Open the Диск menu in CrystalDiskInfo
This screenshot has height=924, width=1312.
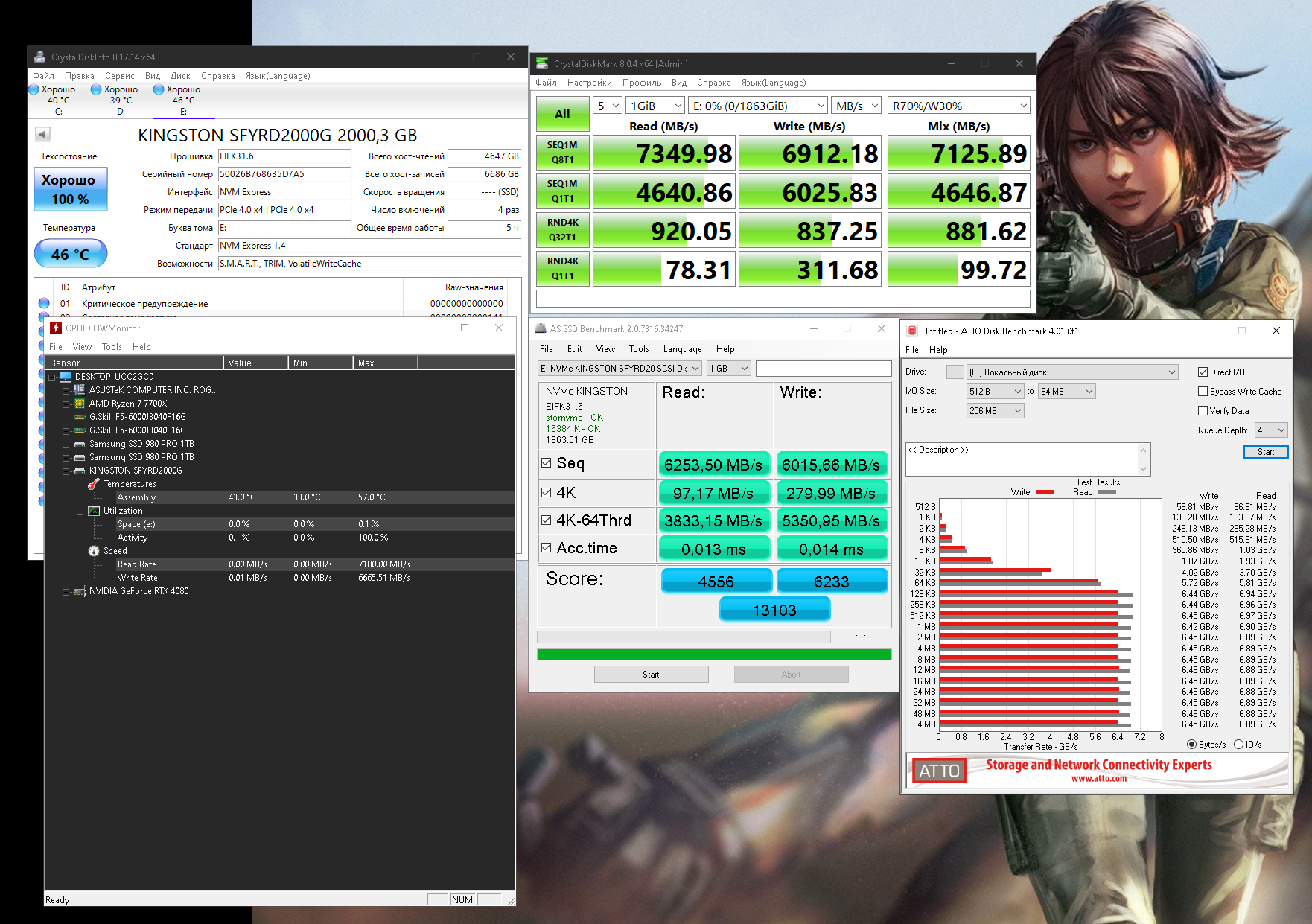click(180, 75)
